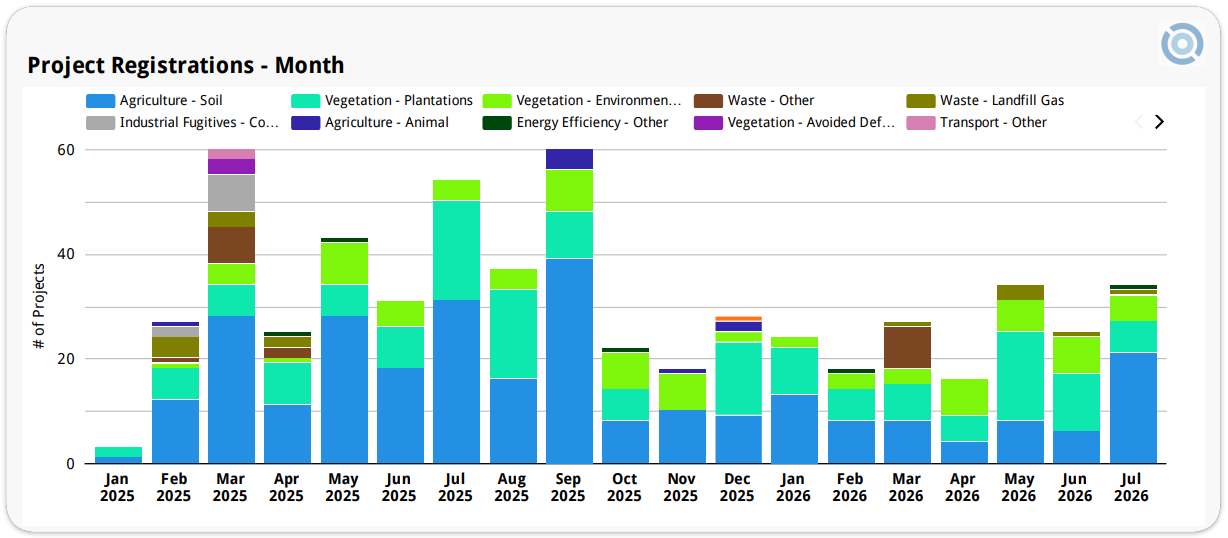
Task: Click the Waste - Other segment in Mar 2026
Action: [x=907, y=348]
